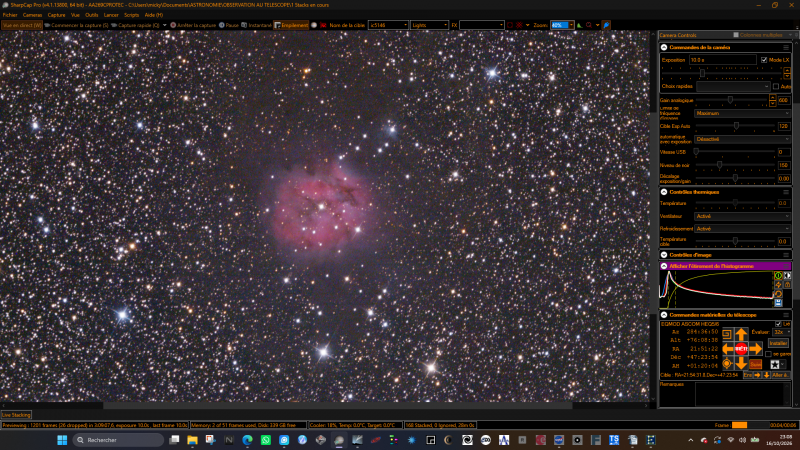Image resolution: width=800 pixels, height=450 pixels.
Task: Click the white circle icon after Empilement
Action: pos(314,25)
